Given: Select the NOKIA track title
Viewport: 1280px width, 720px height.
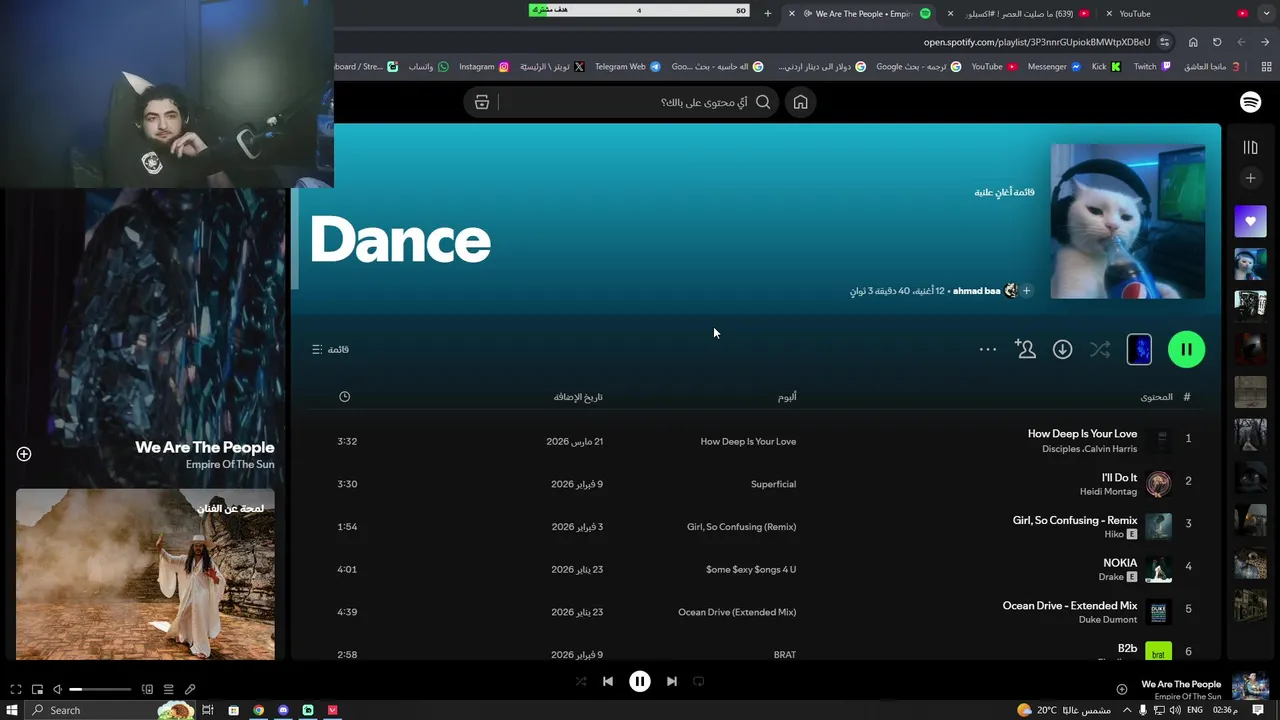Looking at the screenshot, I should (1120, 563).
